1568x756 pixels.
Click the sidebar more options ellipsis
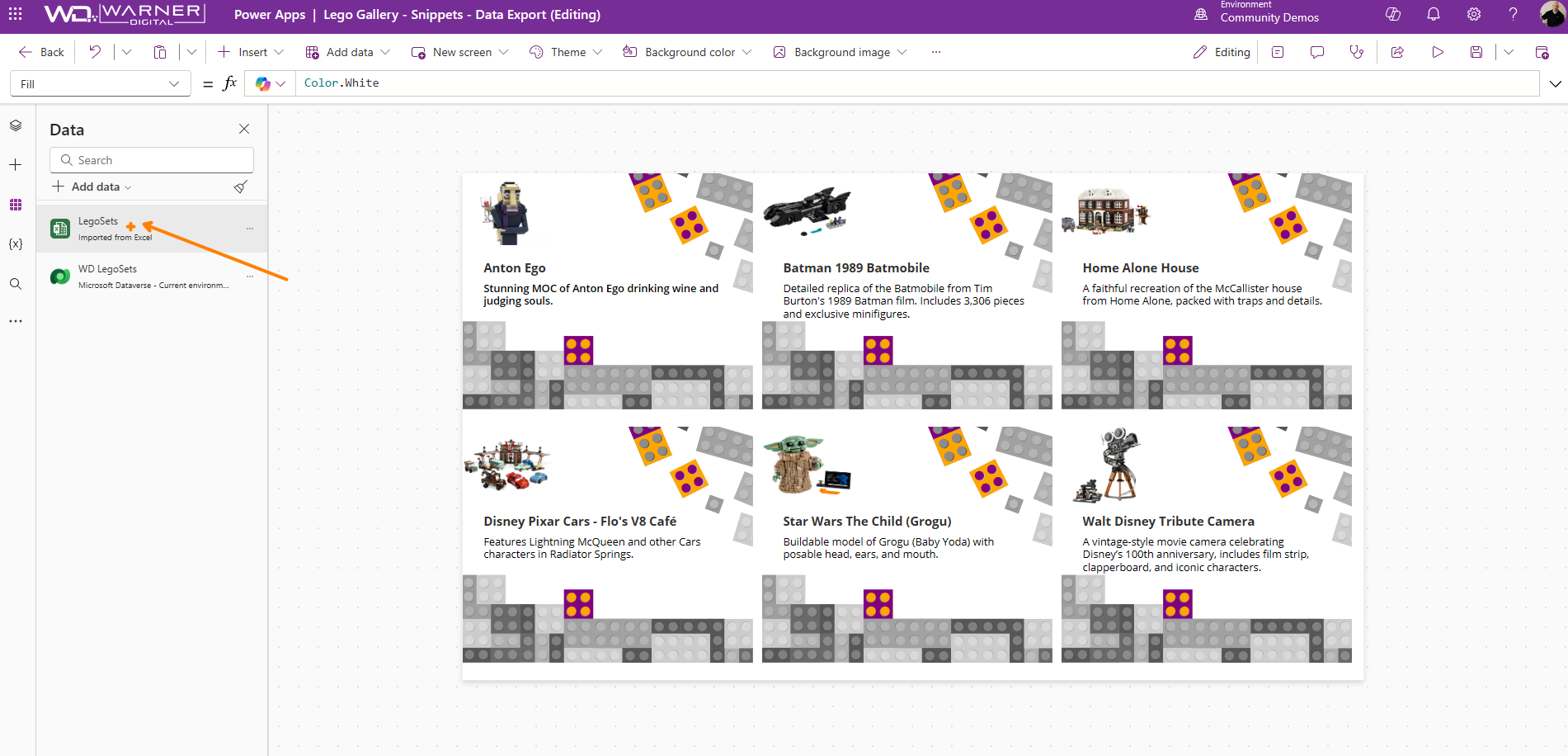pos(16,321)
